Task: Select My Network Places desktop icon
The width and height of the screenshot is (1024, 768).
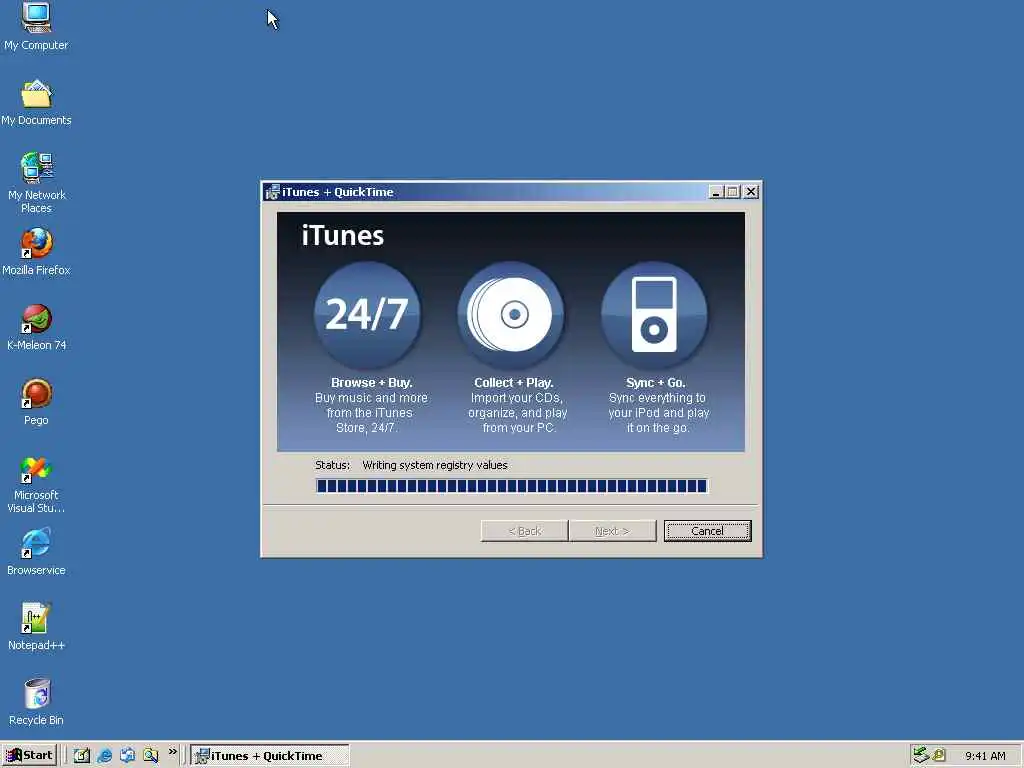Action: [x=36, y=183]
